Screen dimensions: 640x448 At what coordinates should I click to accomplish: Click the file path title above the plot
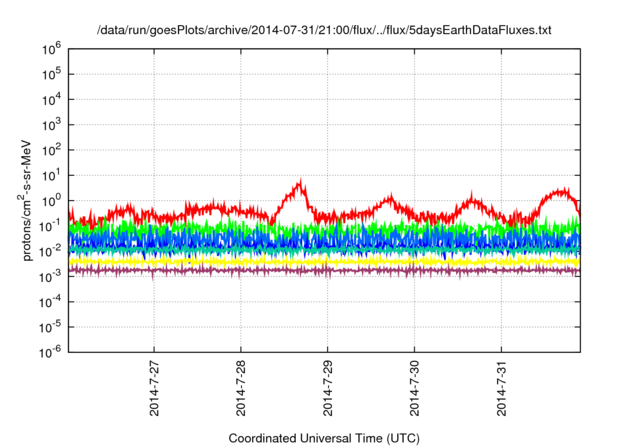pos(324,30)
